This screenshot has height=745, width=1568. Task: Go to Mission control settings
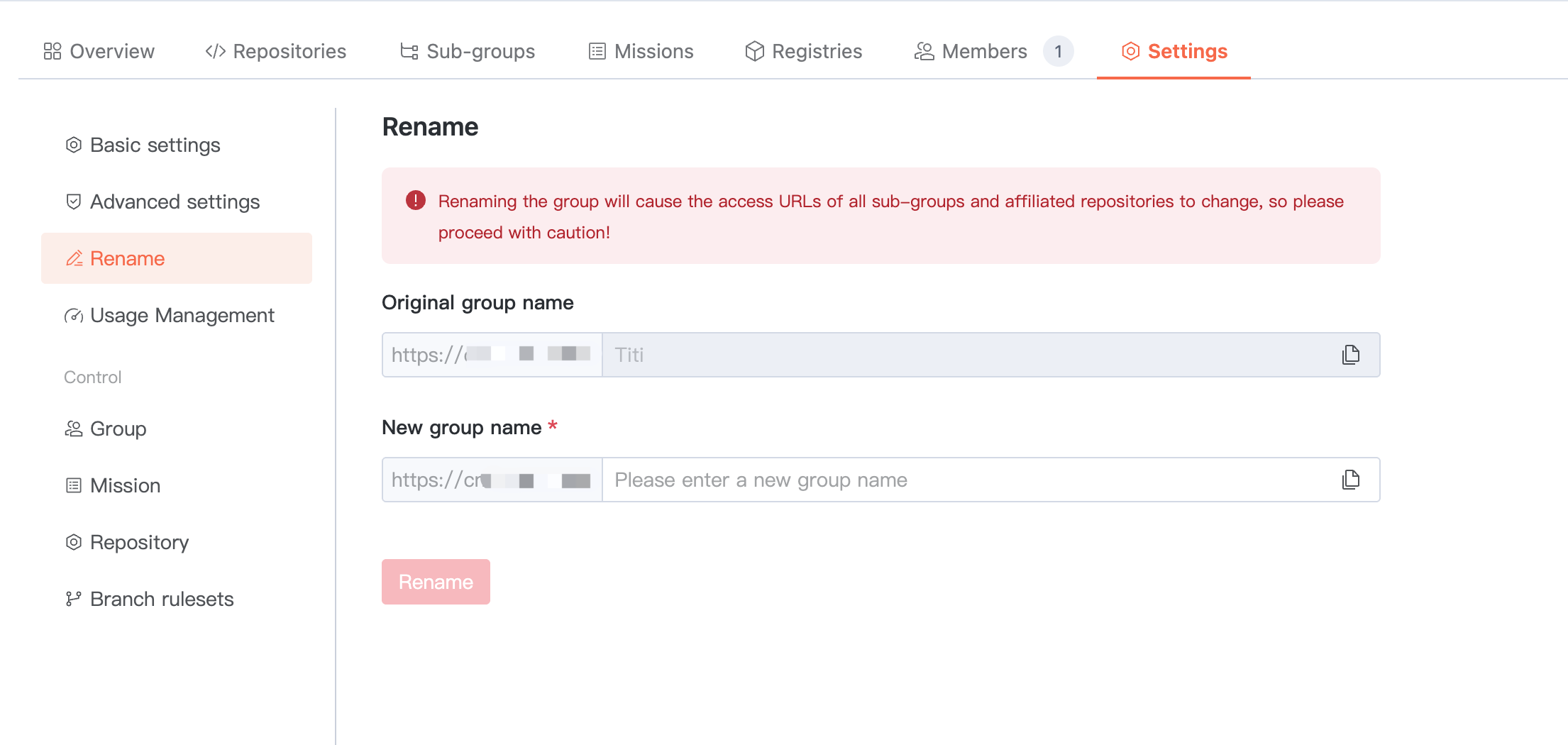[x=125, y=485]
